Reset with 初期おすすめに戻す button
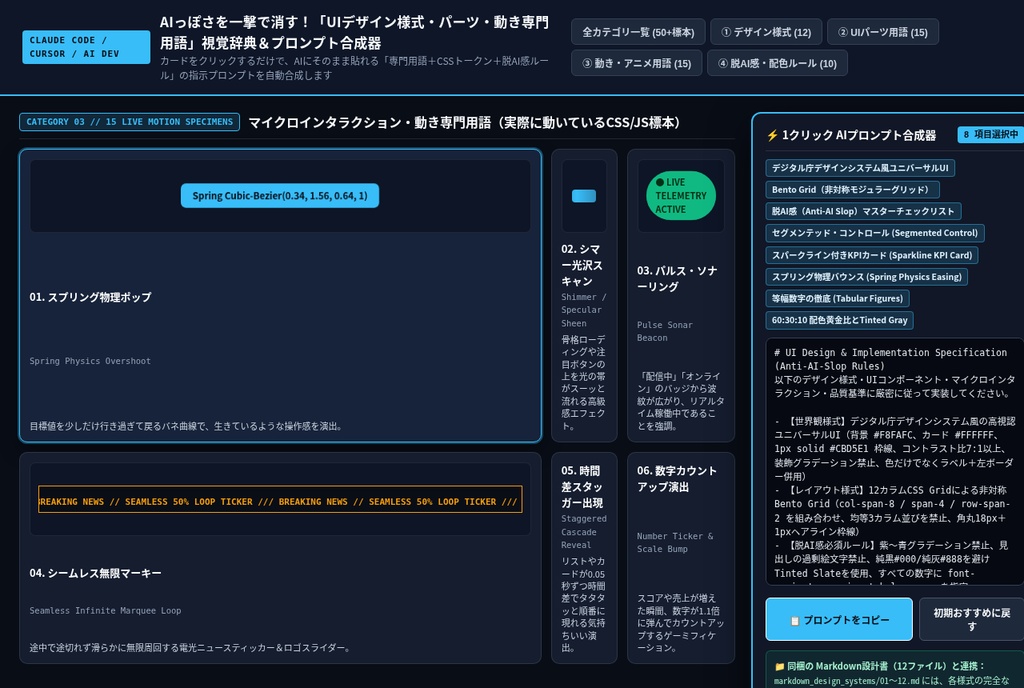 (970, 619)
